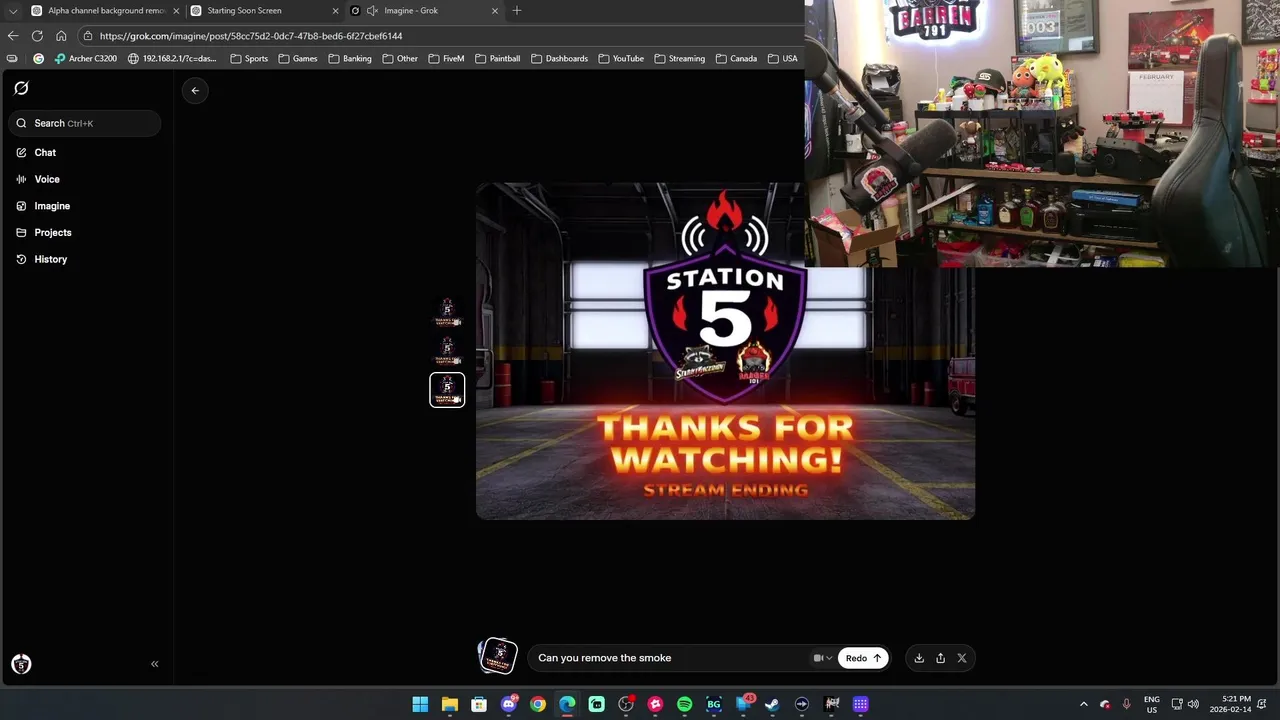The image size is (1280, 720).
Task: Click the microphone icon in the system tray
Action: coord(1127,704)
